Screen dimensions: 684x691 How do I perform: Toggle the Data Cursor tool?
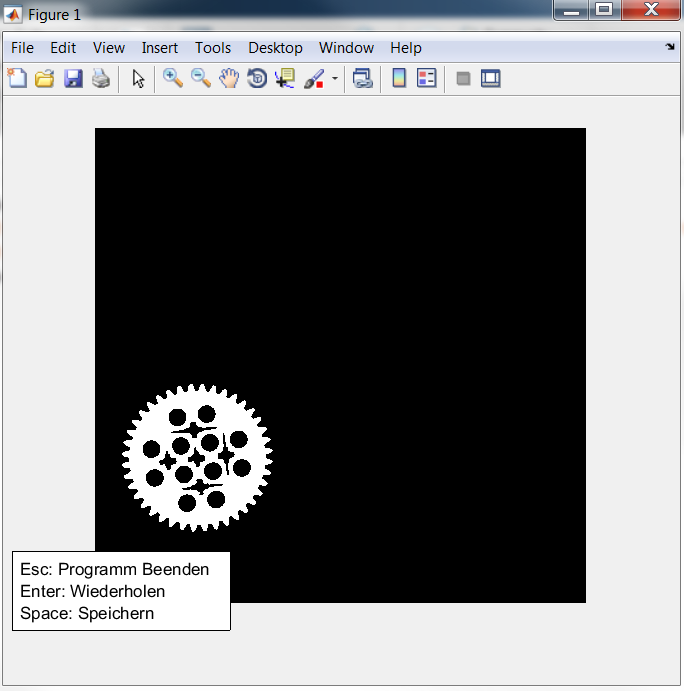(285, 78)
